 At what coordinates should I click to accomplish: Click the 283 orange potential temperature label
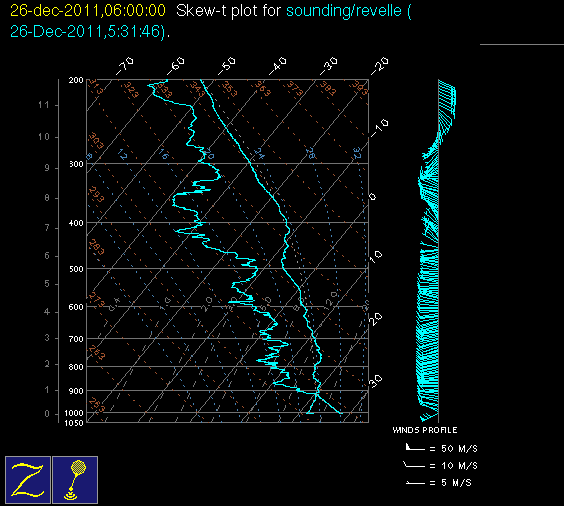pos(96,247)
